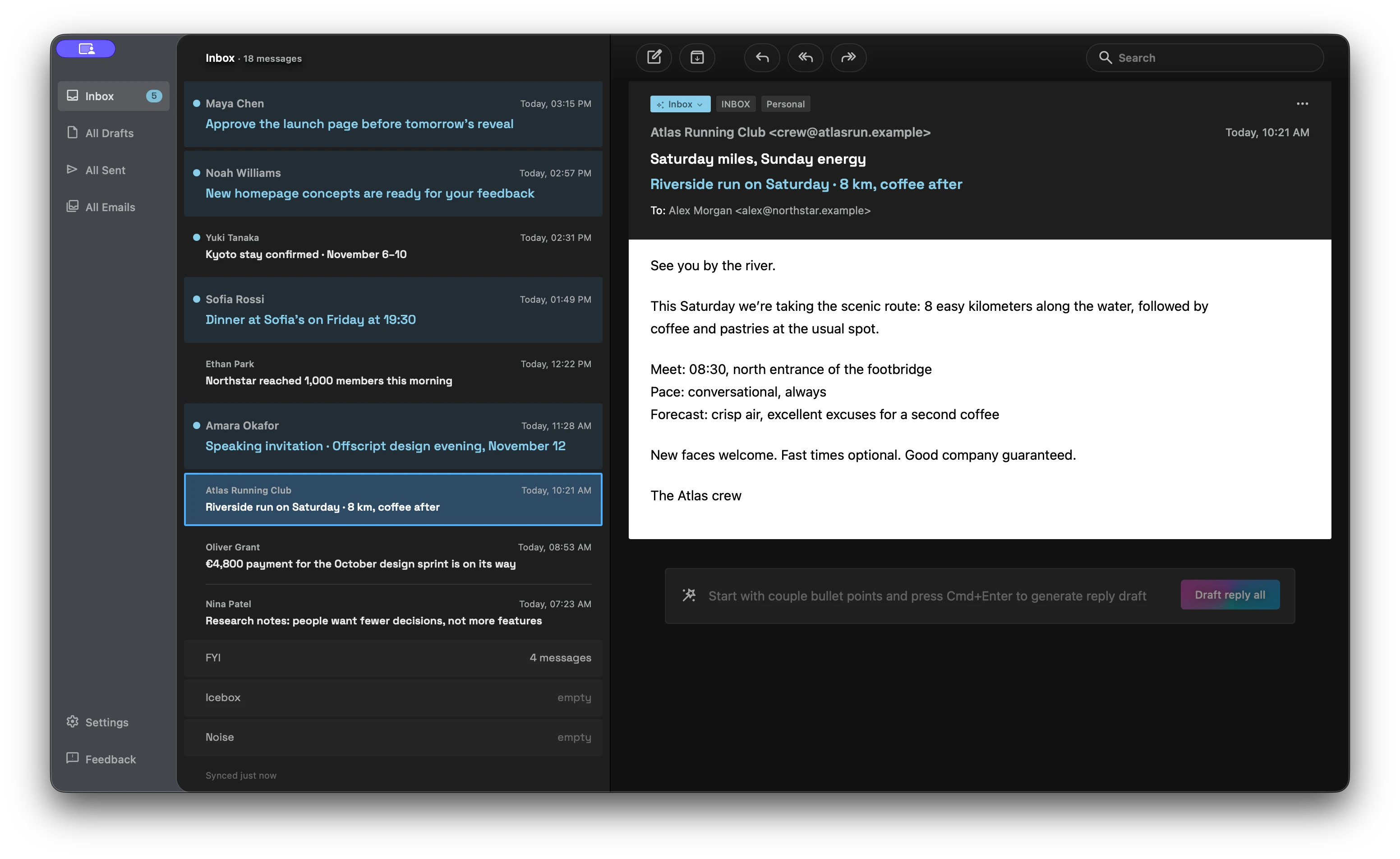Select All Drafts in the sidebar
This screenshot has width=1400, height=859.
pyautogui.click(x=114, y=133)
